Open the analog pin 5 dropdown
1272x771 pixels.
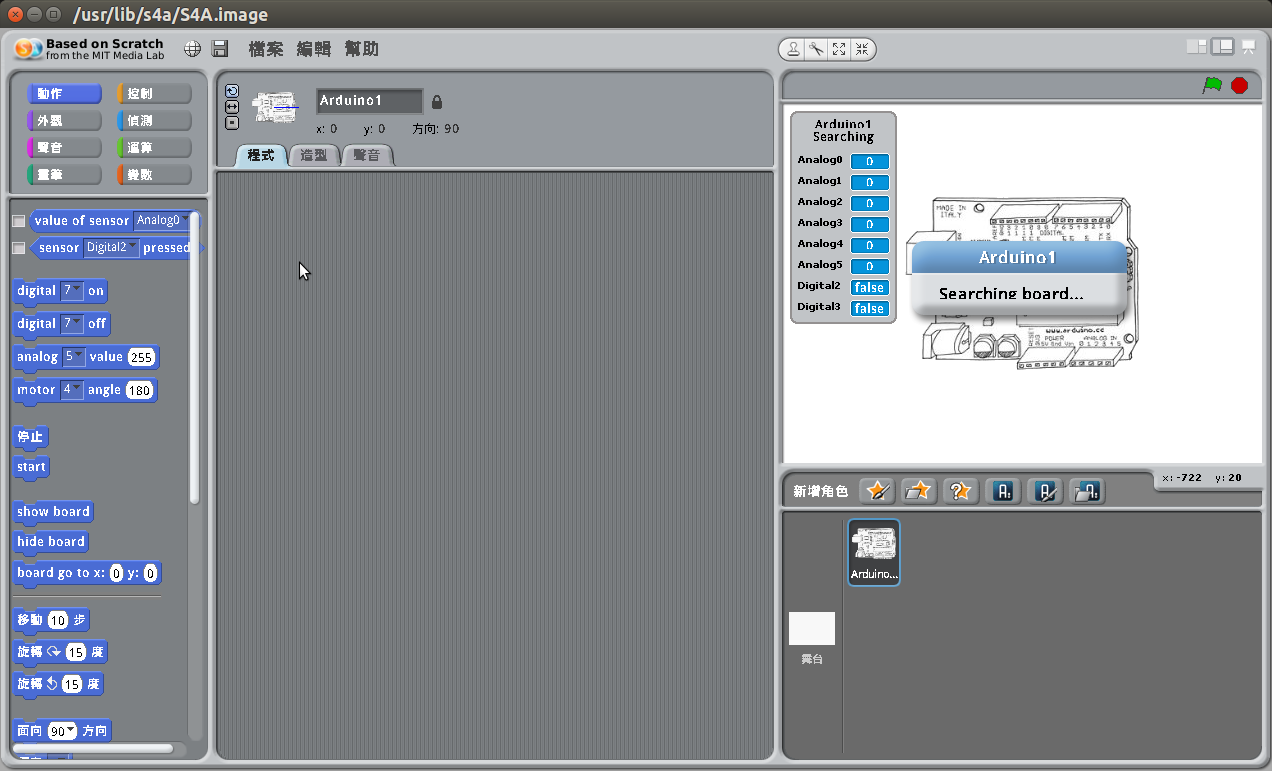point(74,357)
